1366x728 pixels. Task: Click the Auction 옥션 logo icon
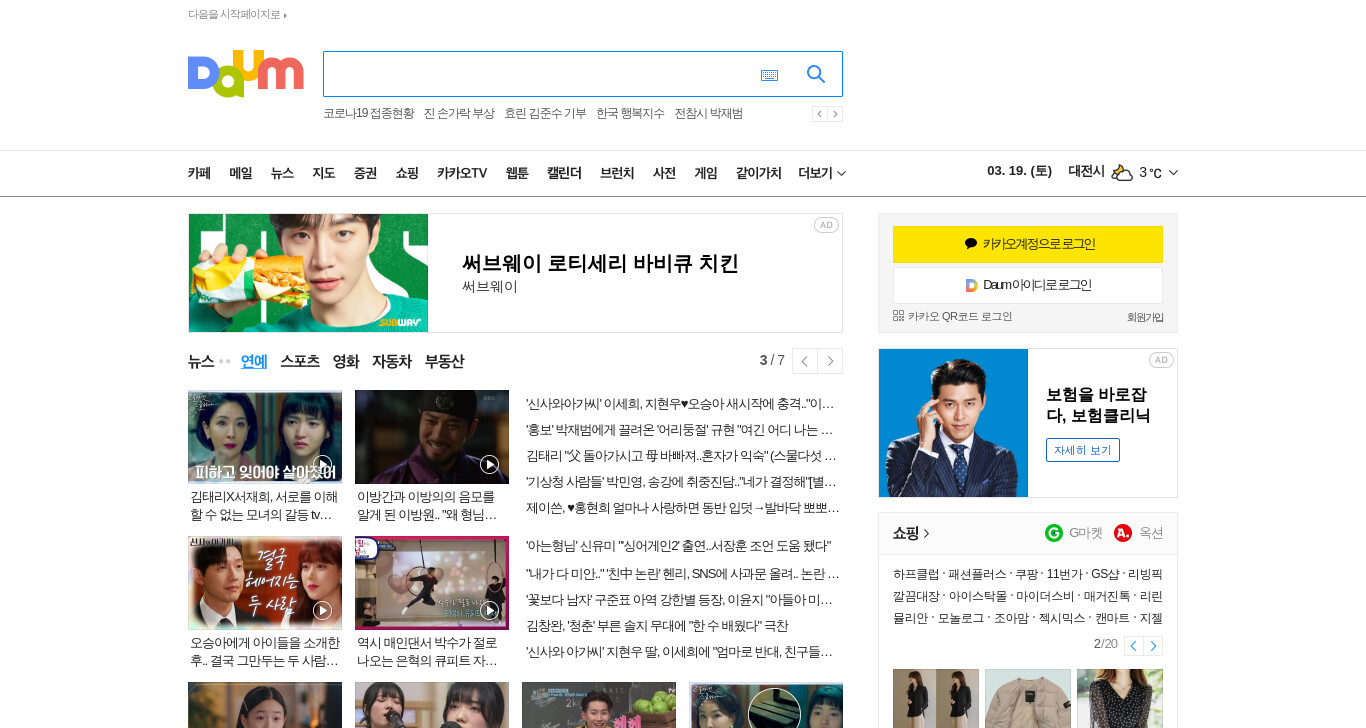pyautogui.click(x=1123, y=533)
